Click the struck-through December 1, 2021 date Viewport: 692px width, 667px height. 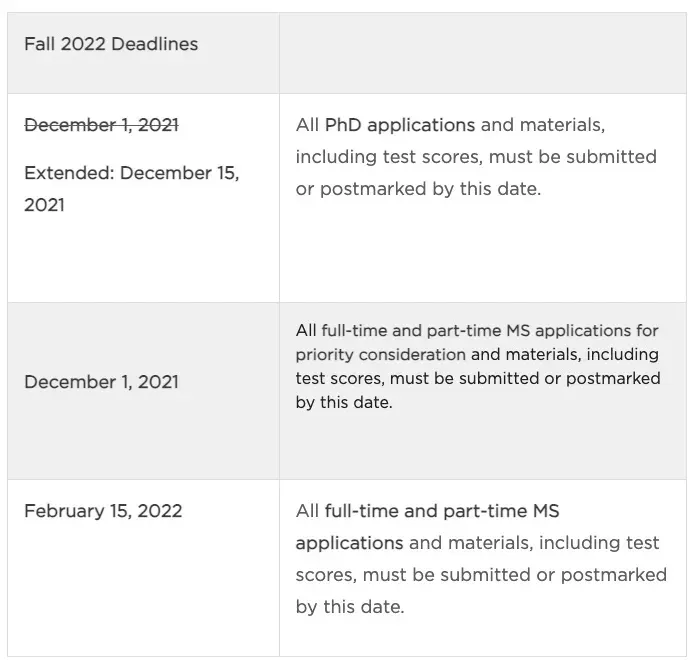pyautogui.click(x=101, y=125)
